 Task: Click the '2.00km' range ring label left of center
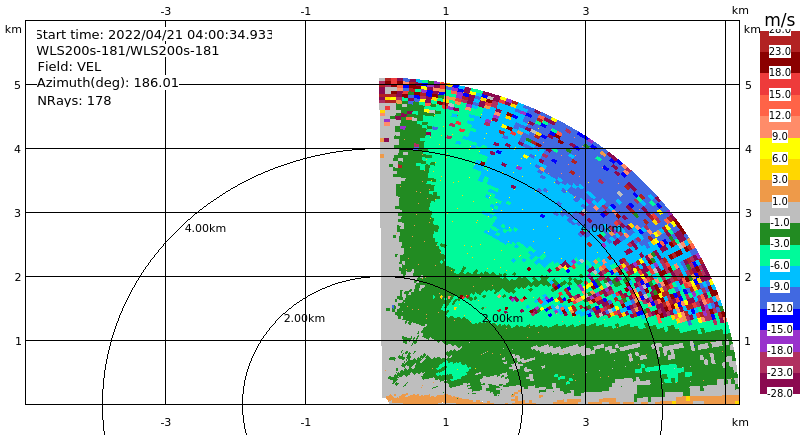coord(304,318)
